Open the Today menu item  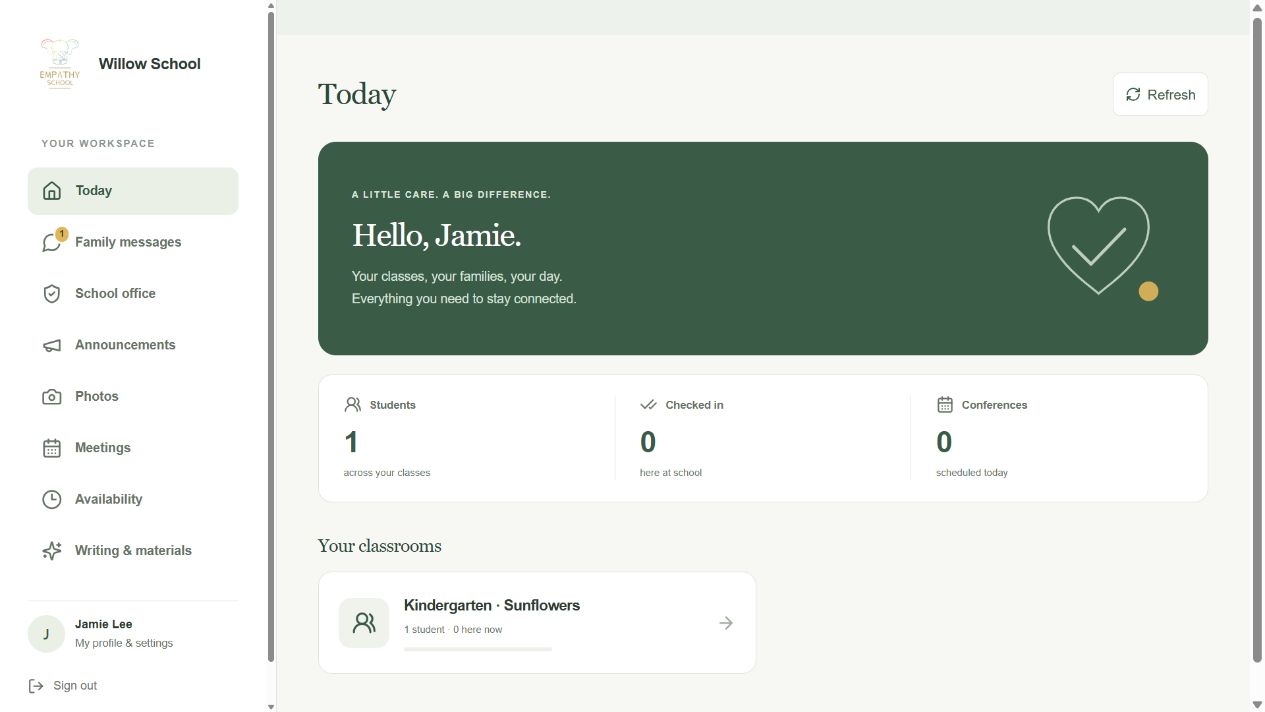click(133, 191)
